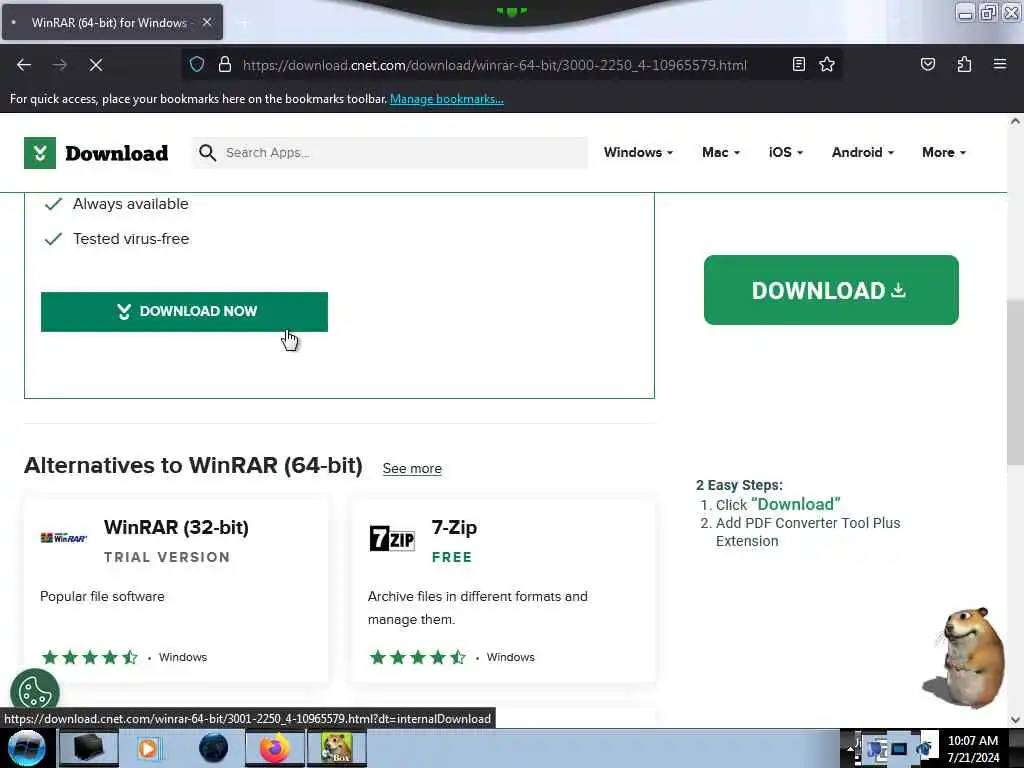Screen dimensions: 1024x768
Task: Click the Download site title text
Action: click(117, 153)
